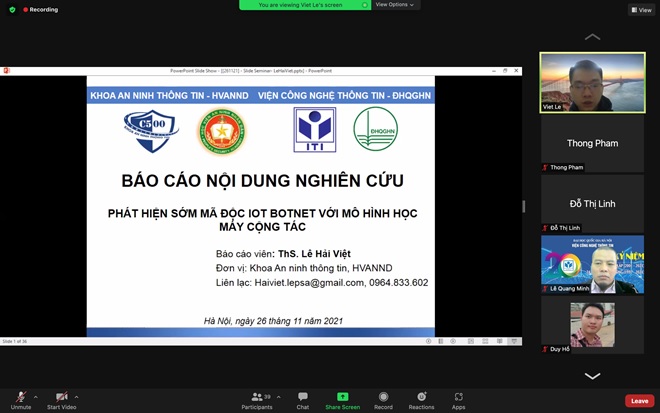
Task: Click the encryption shield icon
Action: (12, 9)
